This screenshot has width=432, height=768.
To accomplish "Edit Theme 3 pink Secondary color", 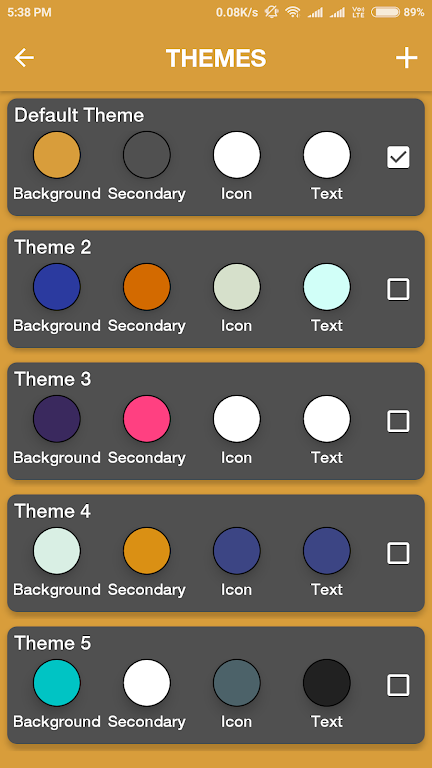I will click(147, 419).
